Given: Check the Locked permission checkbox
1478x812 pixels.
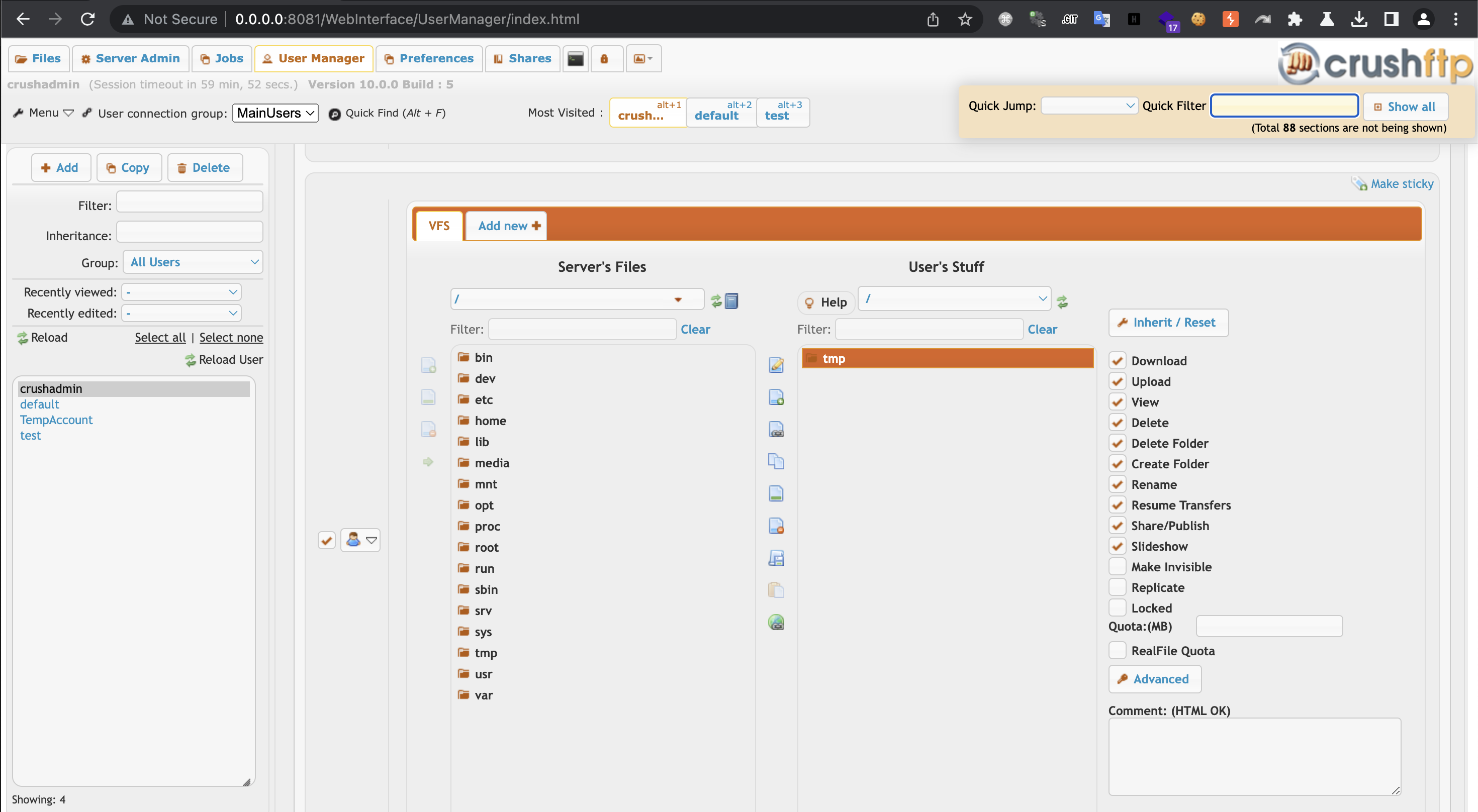Looking at the screenshot, I should [x=1117, y=608].
